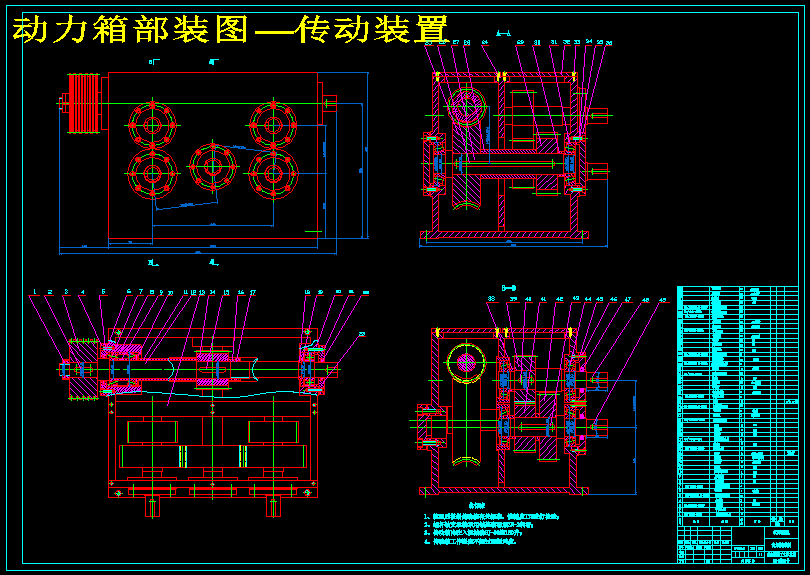Screen dimensions: 810x575
Task: Click technical note line 4
Action: (470, 542)
